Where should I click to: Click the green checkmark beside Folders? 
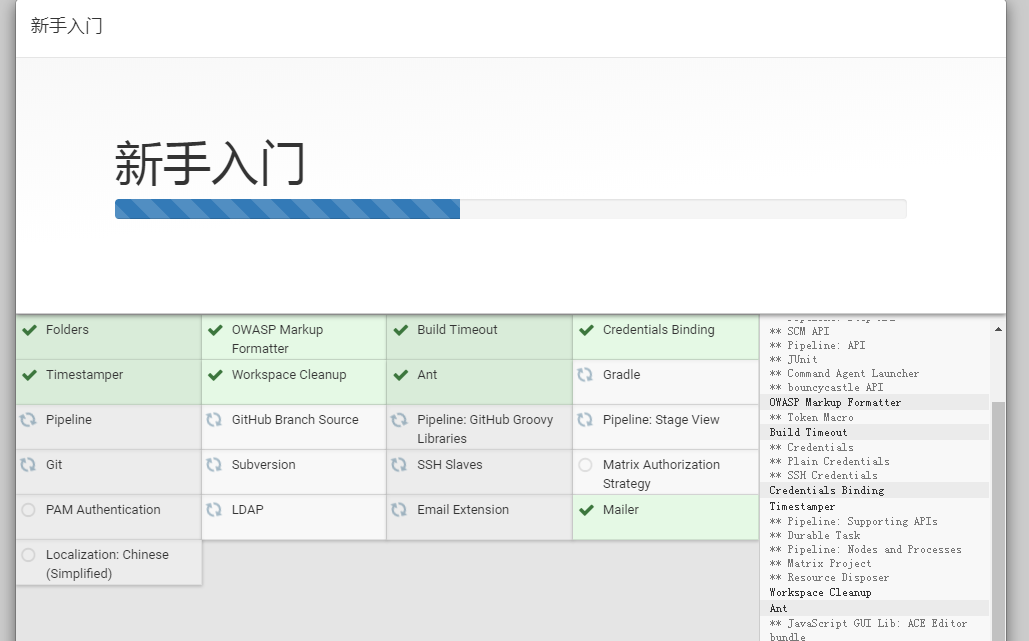click(x=30, y=330)
